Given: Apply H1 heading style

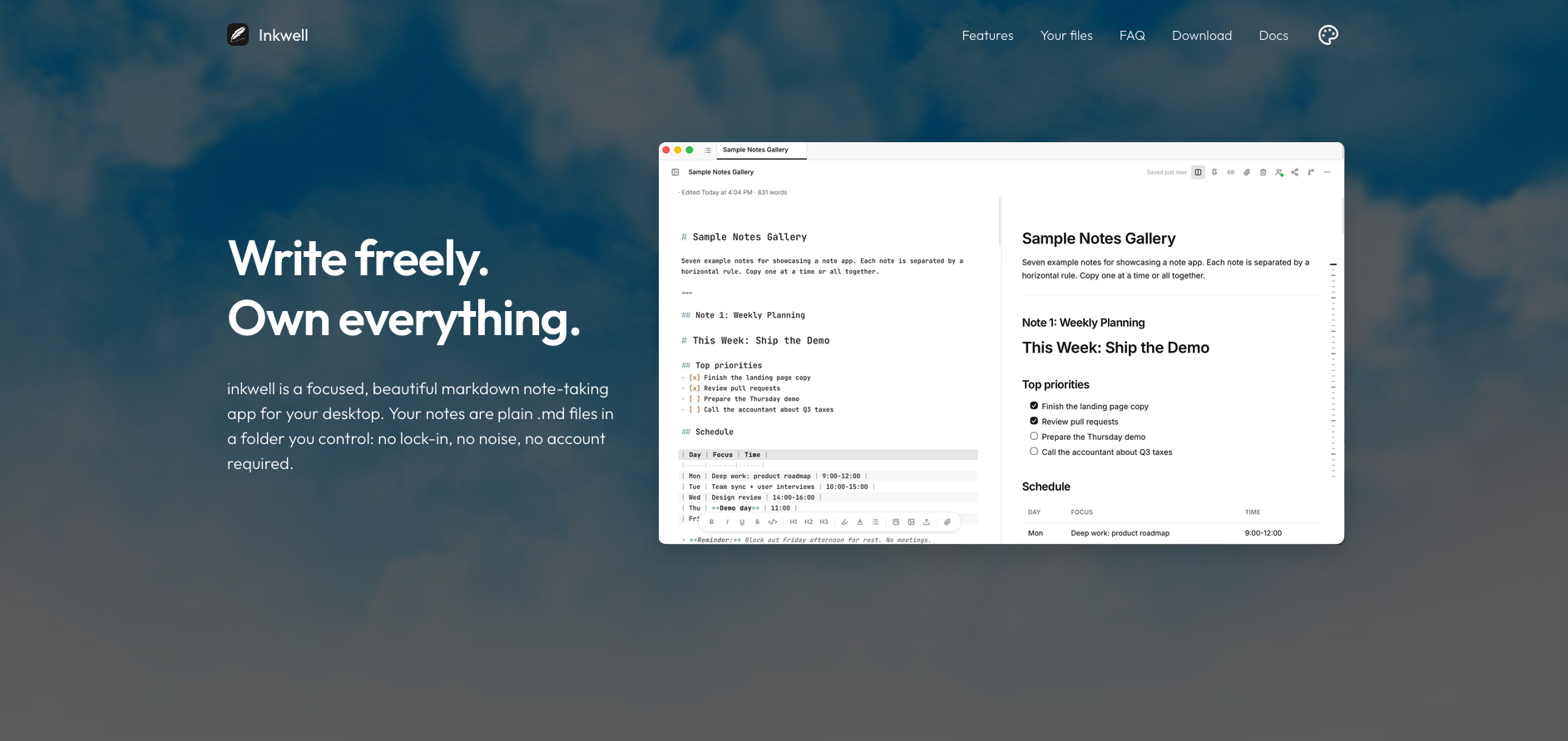Looking at the screenshot, I should [x=794, y=522].
